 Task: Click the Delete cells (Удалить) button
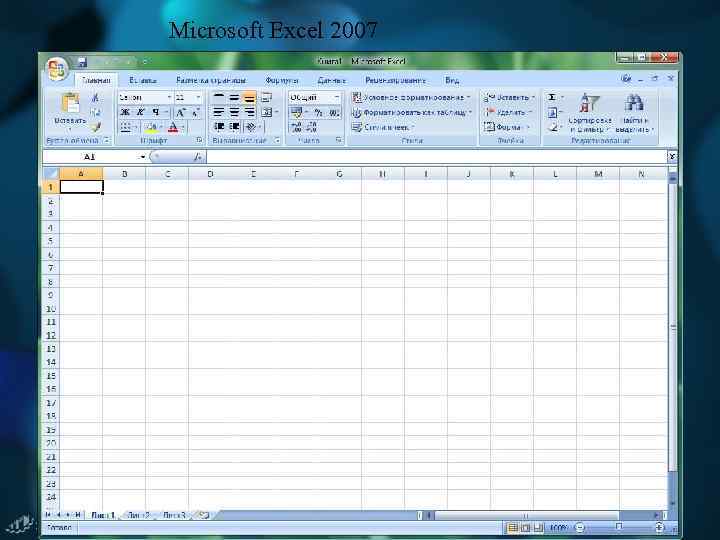508,112
